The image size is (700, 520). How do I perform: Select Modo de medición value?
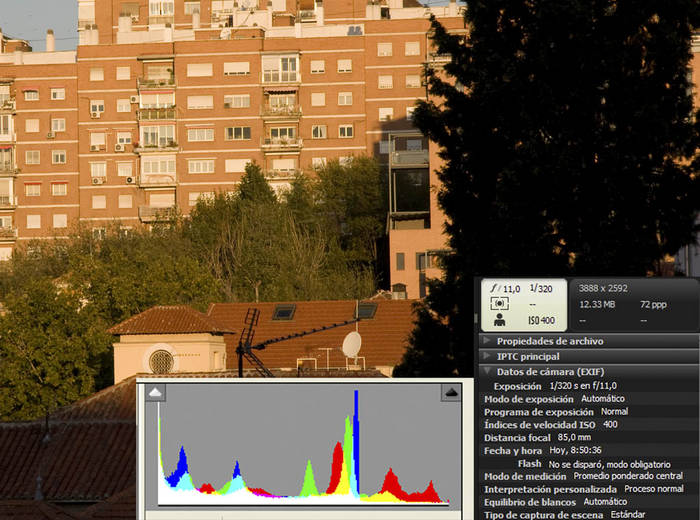click(x=628, y=476)
